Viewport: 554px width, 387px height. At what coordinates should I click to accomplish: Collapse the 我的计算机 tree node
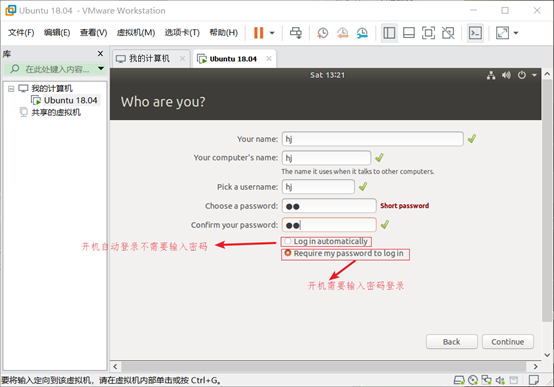click(11, 88)
